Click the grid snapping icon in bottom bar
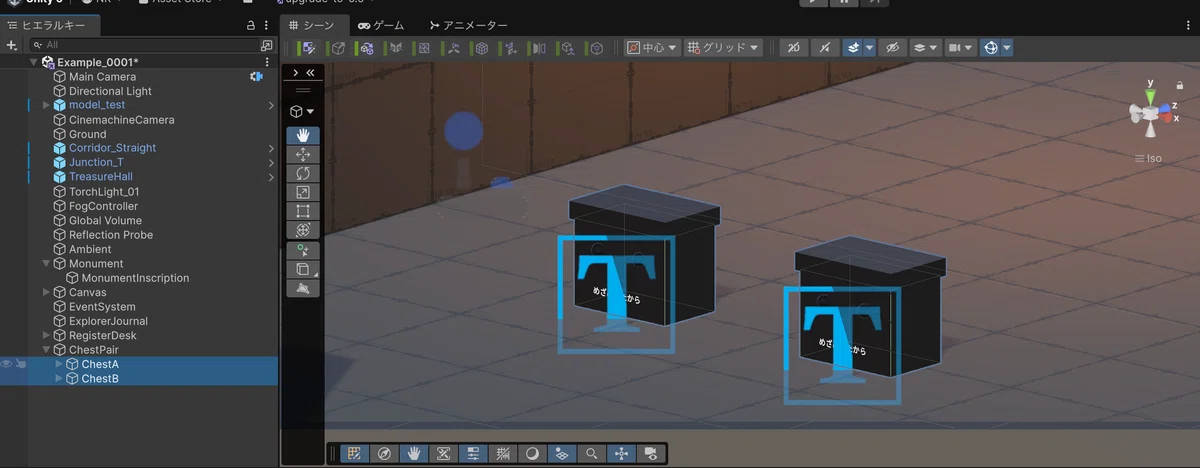The height and width of the screenshot is (468, 1200). coord(502,453)
